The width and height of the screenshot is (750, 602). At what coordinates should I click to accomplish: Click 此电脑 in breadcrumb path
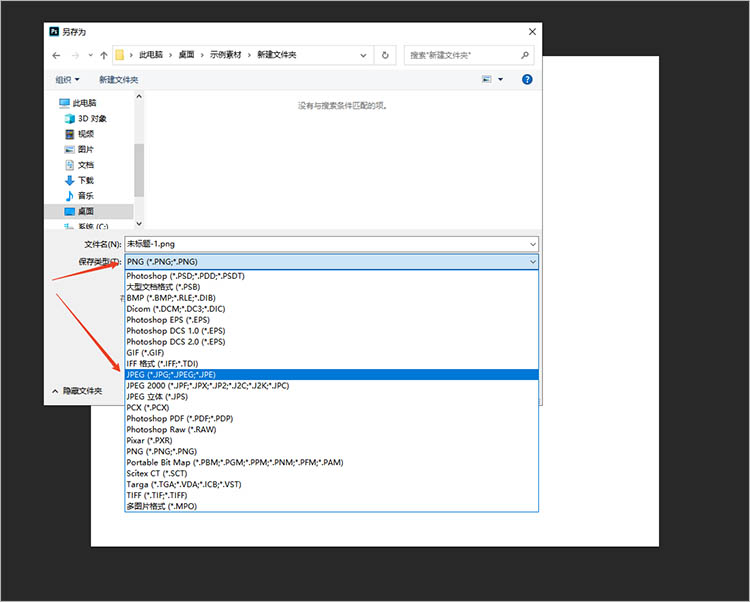pyautogui.click(x=151, y=55)
